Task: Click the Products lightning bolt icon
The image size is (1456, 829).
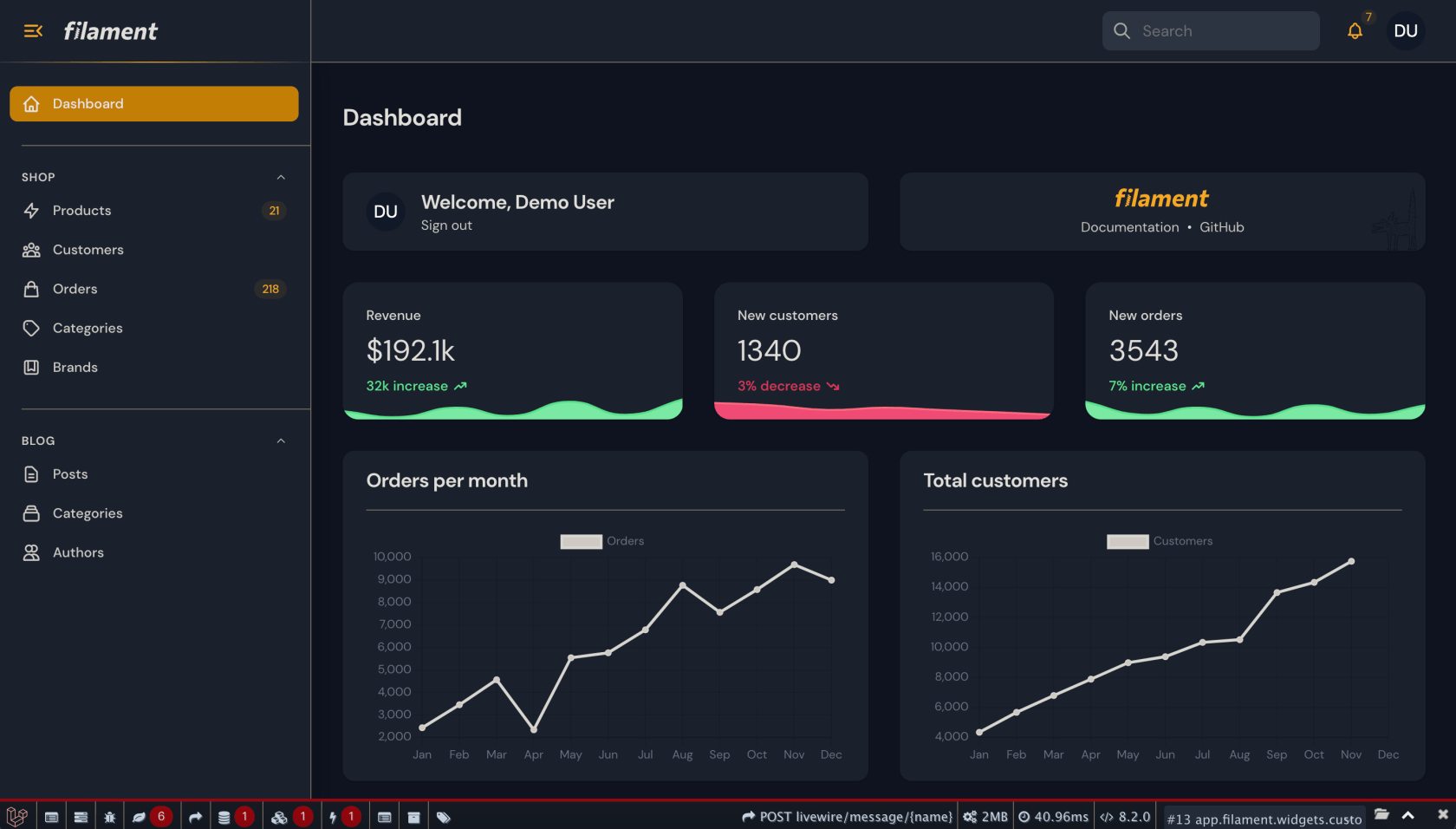Action: click(x=31, y=211)
